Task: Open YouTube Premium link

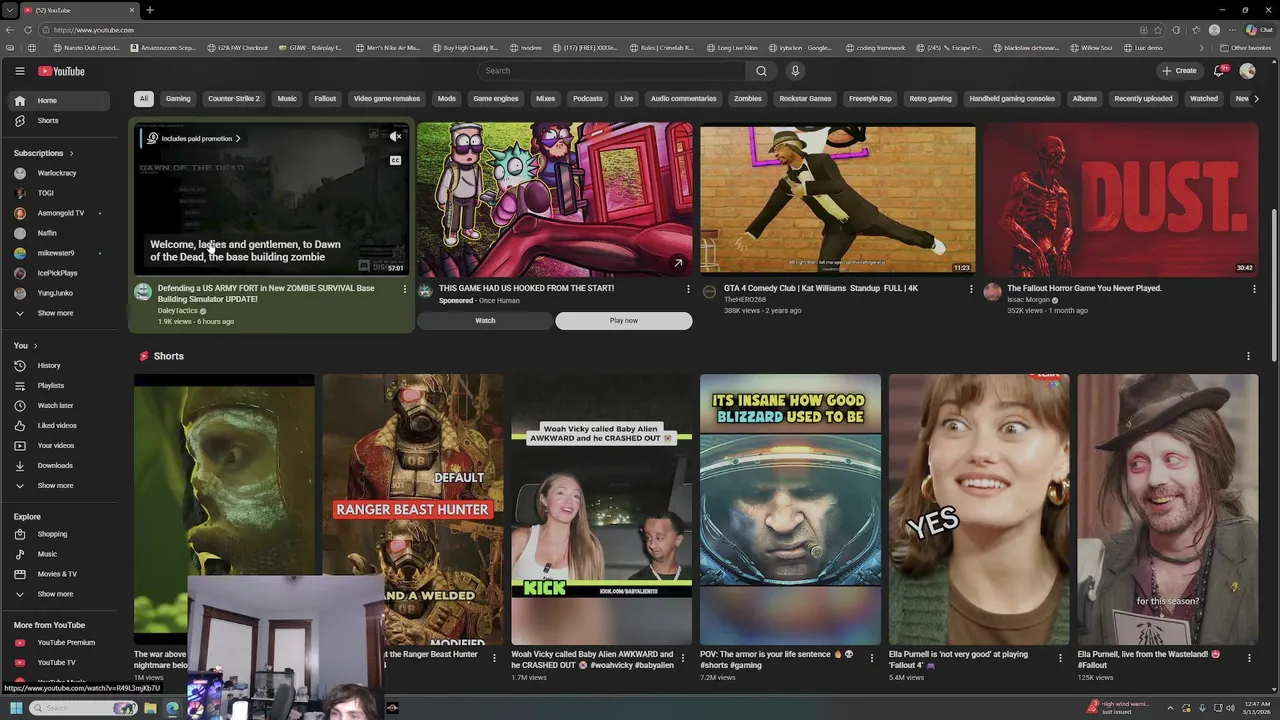Action: (x=60, y=642)
